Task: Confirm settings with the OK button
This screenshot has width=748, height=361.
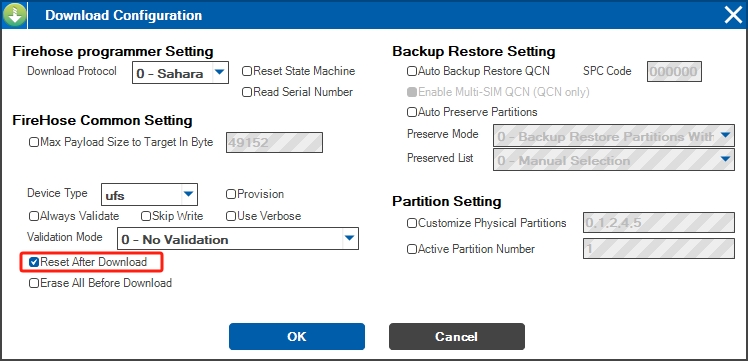Action: click(x=297, y=336)
